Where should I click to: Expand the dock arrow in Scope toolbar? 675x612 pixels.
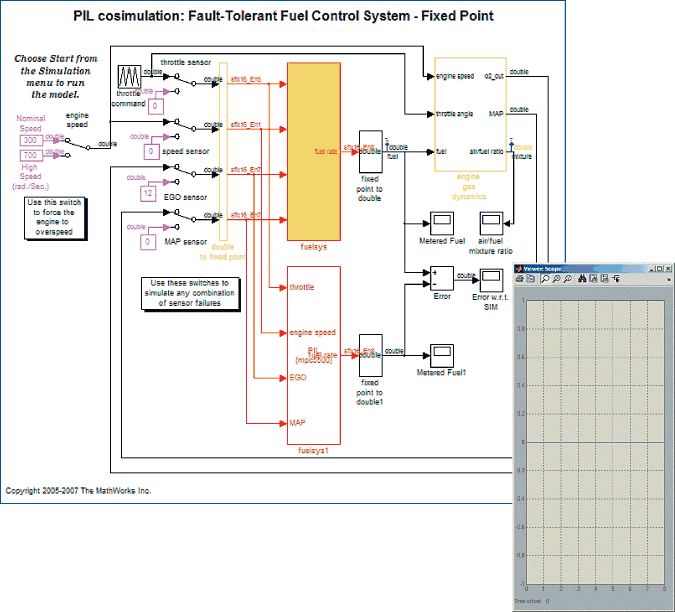tap(669, 280)
